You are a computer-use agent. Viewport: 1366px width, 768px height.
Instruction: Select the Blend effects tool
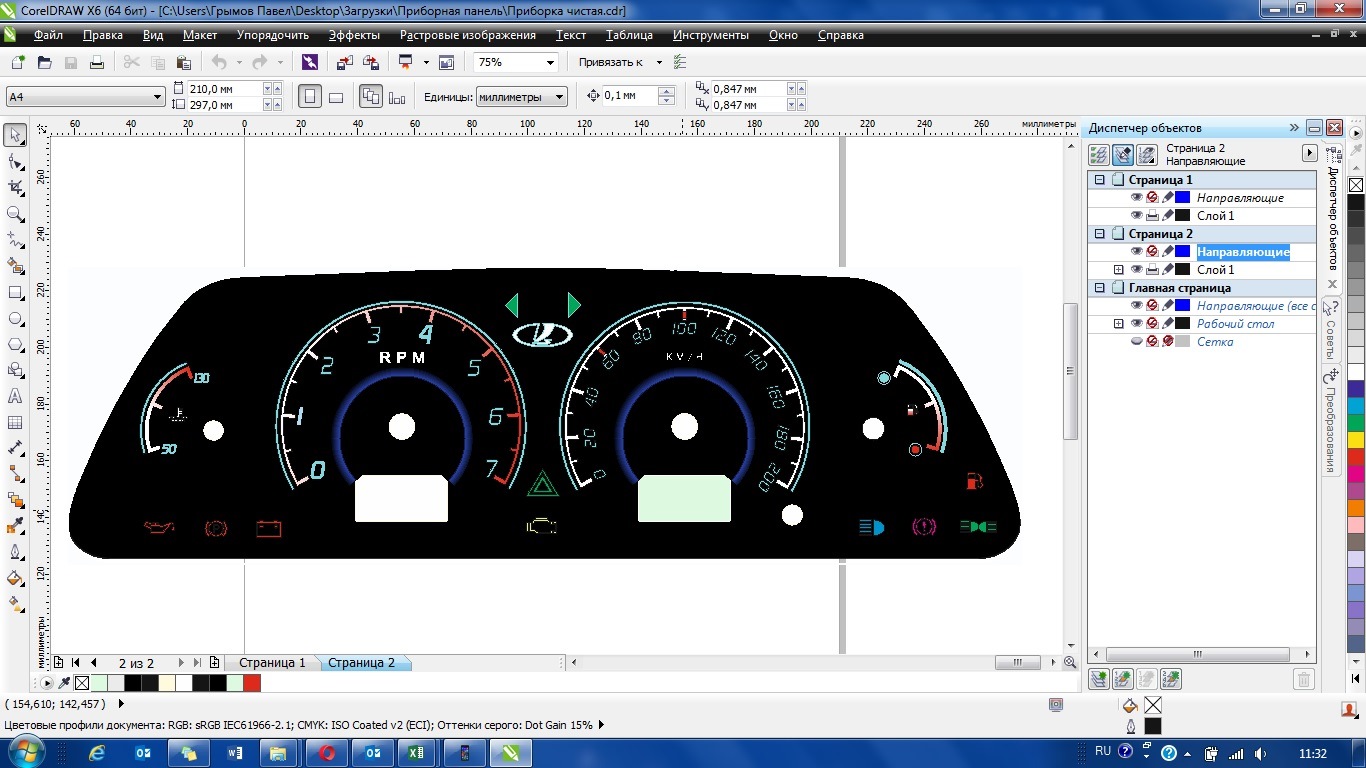click(15, 500)
